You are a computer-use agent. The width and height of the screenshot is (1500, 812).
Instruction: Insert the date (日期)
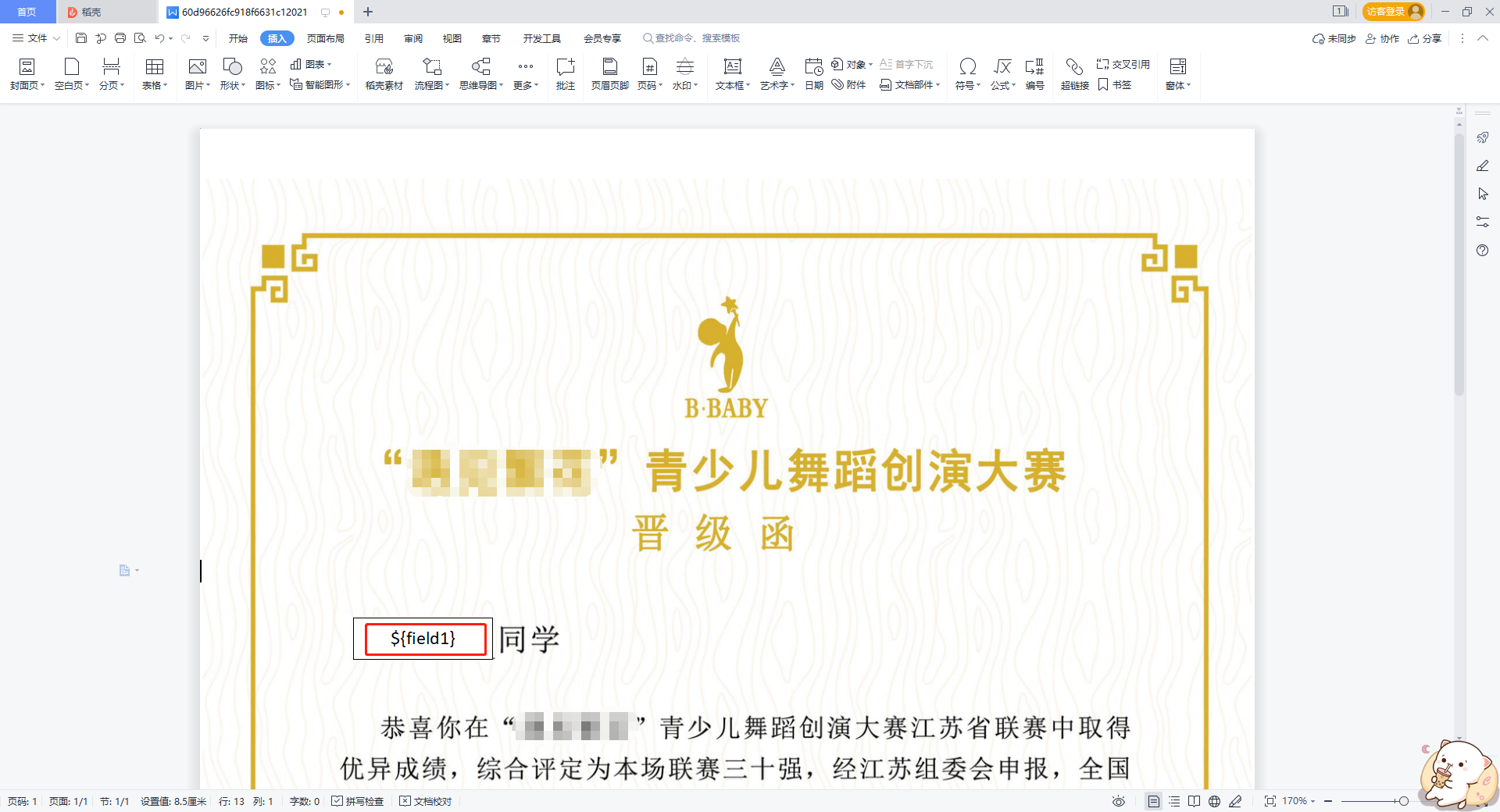(814, 75)
